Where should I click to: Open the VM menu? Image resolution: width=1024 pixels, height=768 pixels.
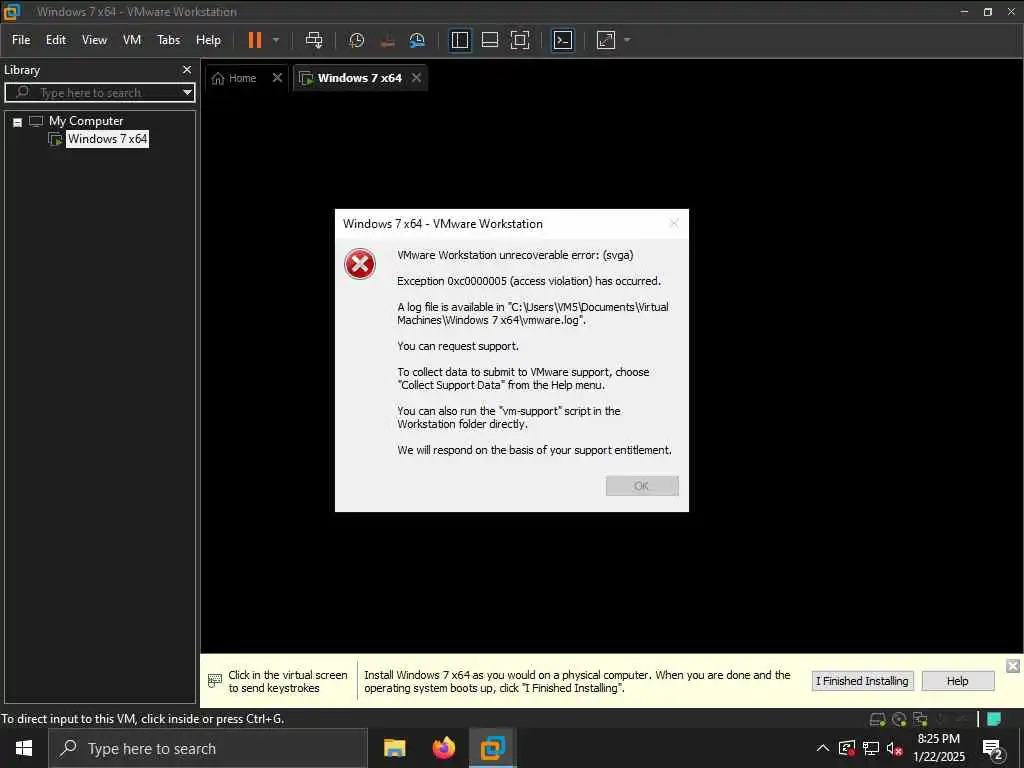(x=132, y=40)
